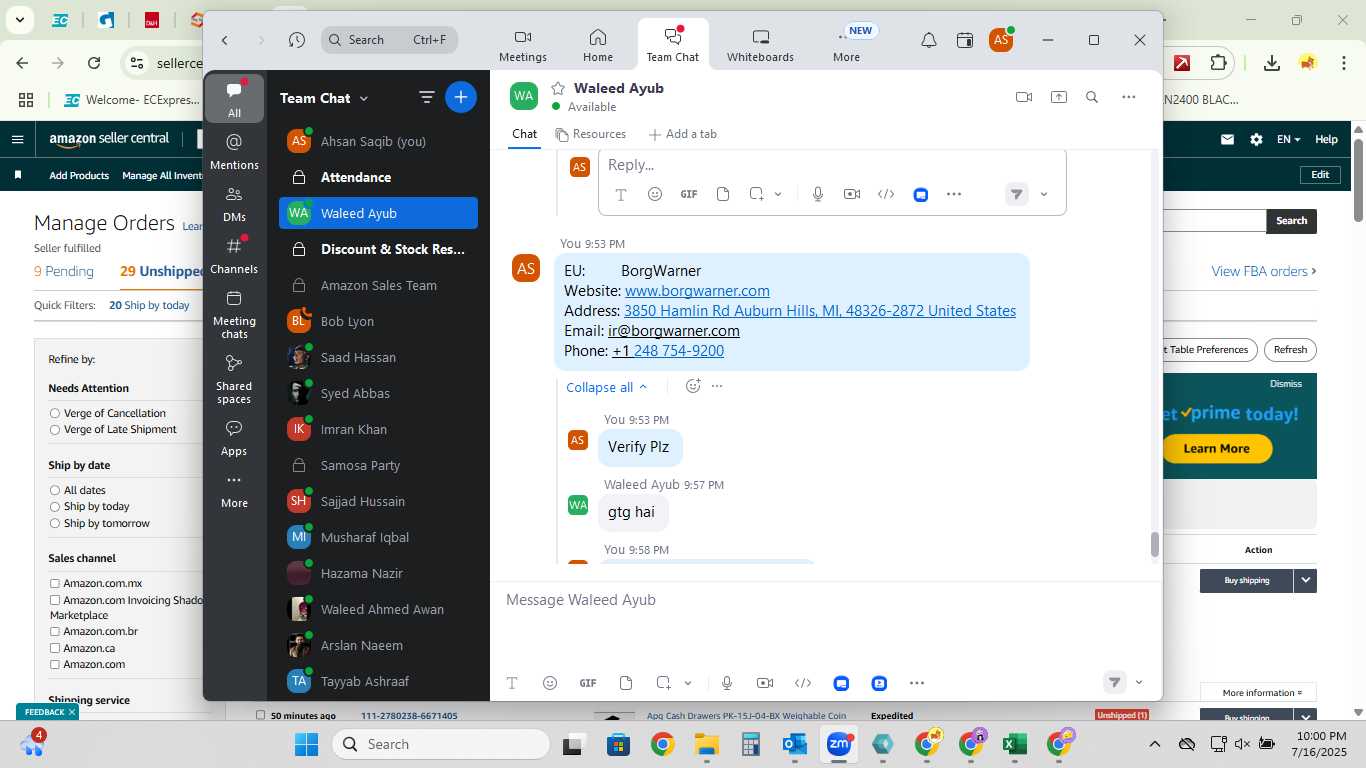Expand the screenshot options dropdown in bottom composer

pyautogui.click(x=688, y=683)
